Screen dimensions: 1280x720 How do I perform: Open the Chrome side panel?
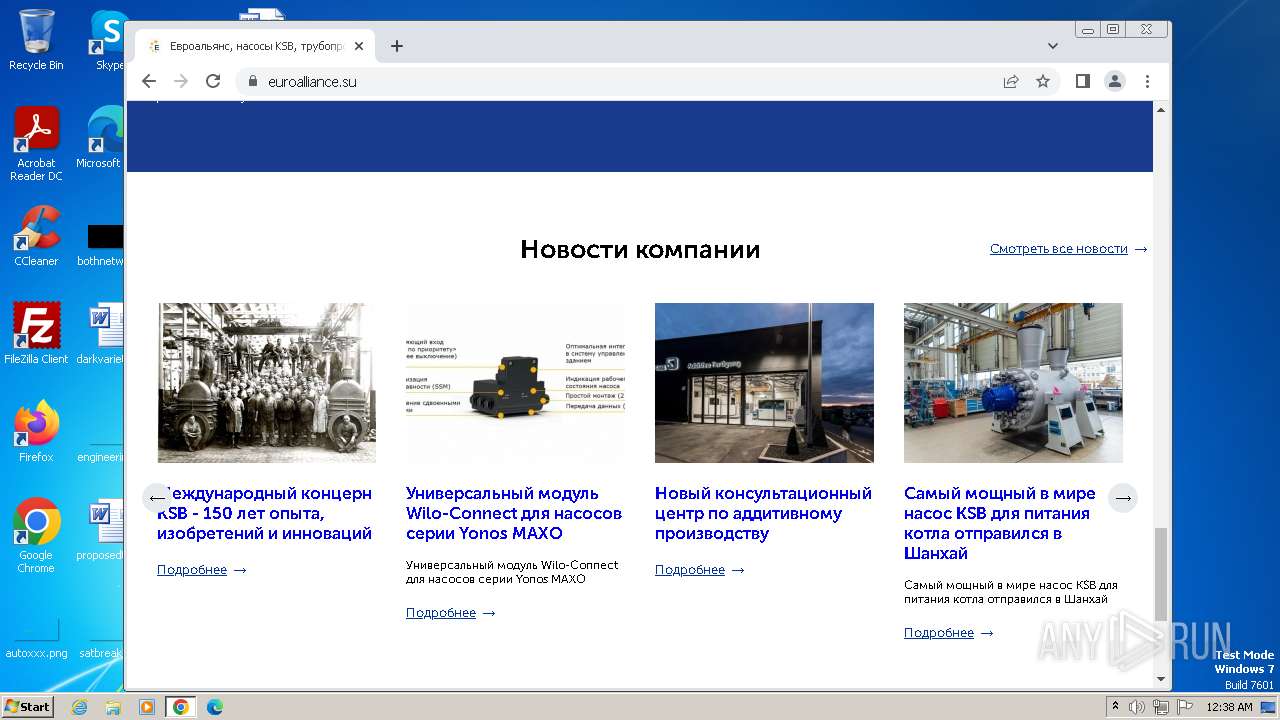[x=1083, y=81]
